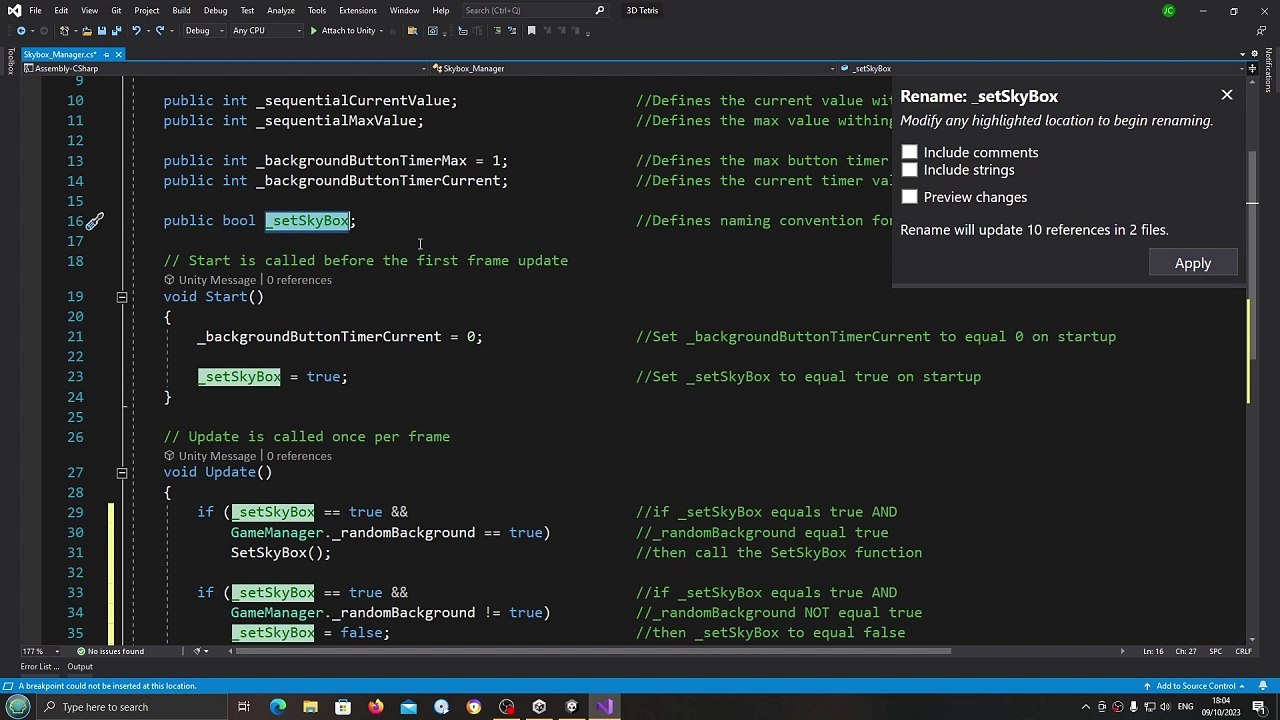The height and width of the screenshot is (720, 1280).
Task: Enable the Include strings checkbox
Action: 909,170
